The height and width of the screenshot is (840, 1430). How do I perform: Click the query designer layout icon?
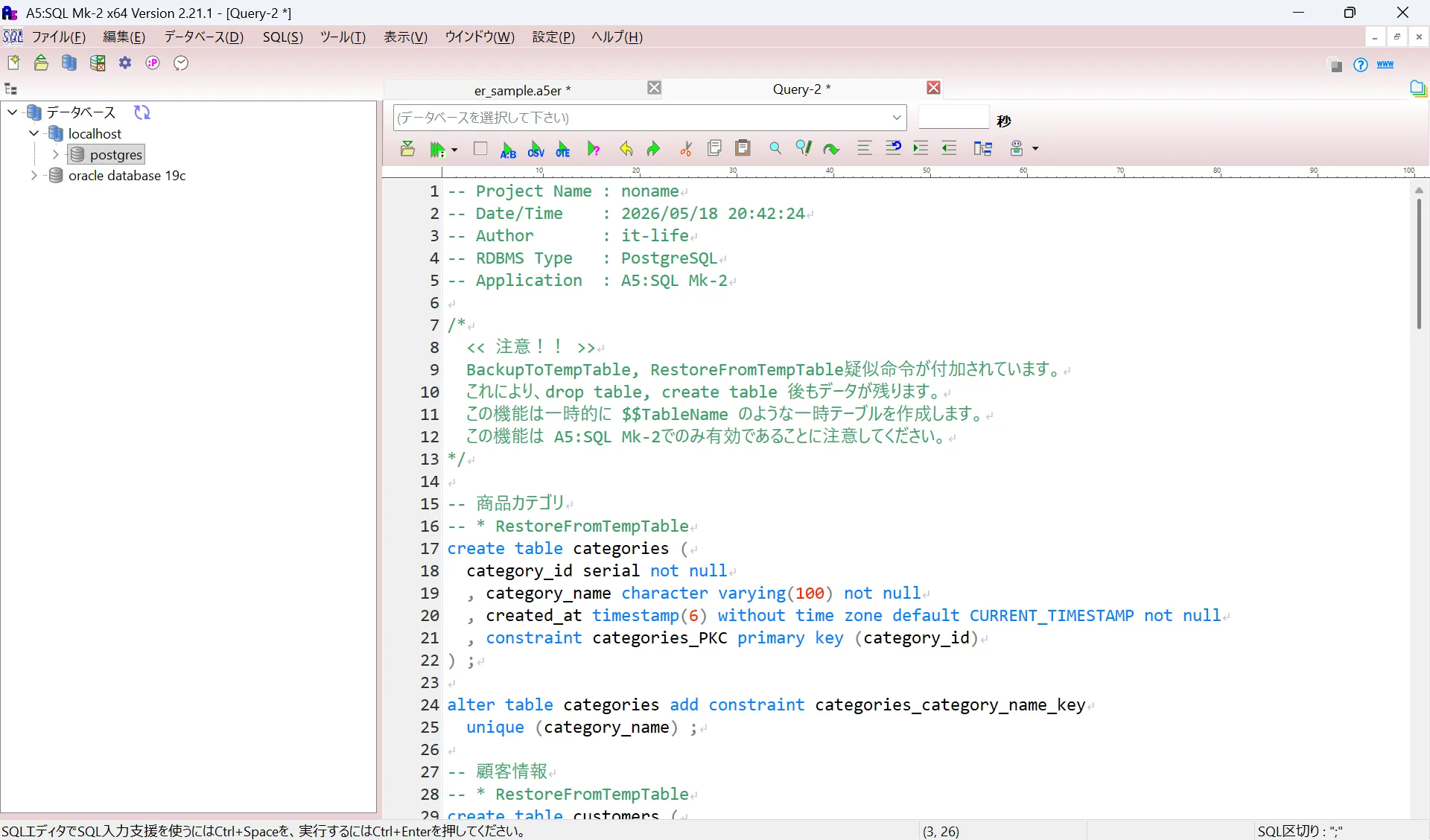pos(983,149)
